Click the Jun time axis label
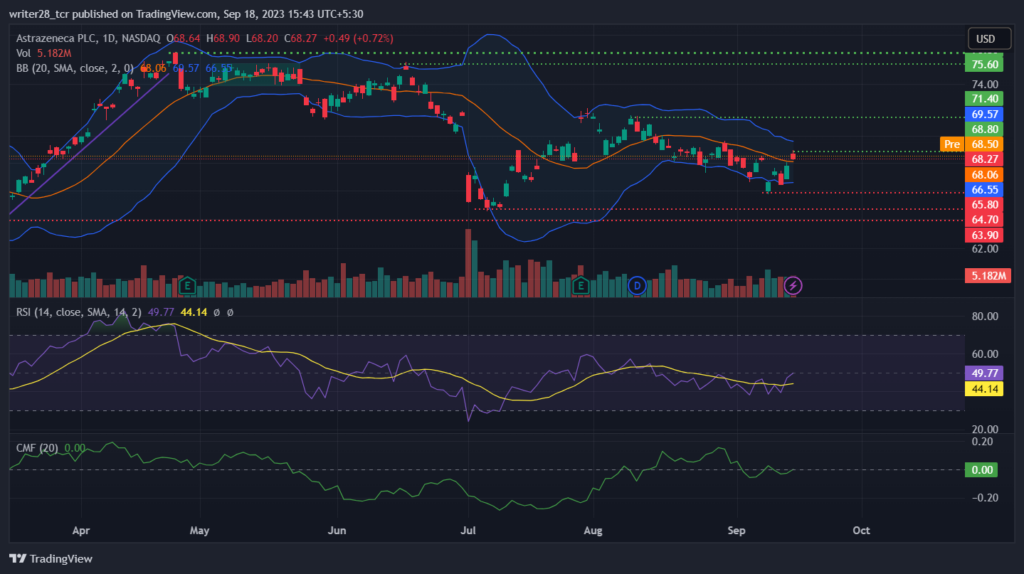 337,530
